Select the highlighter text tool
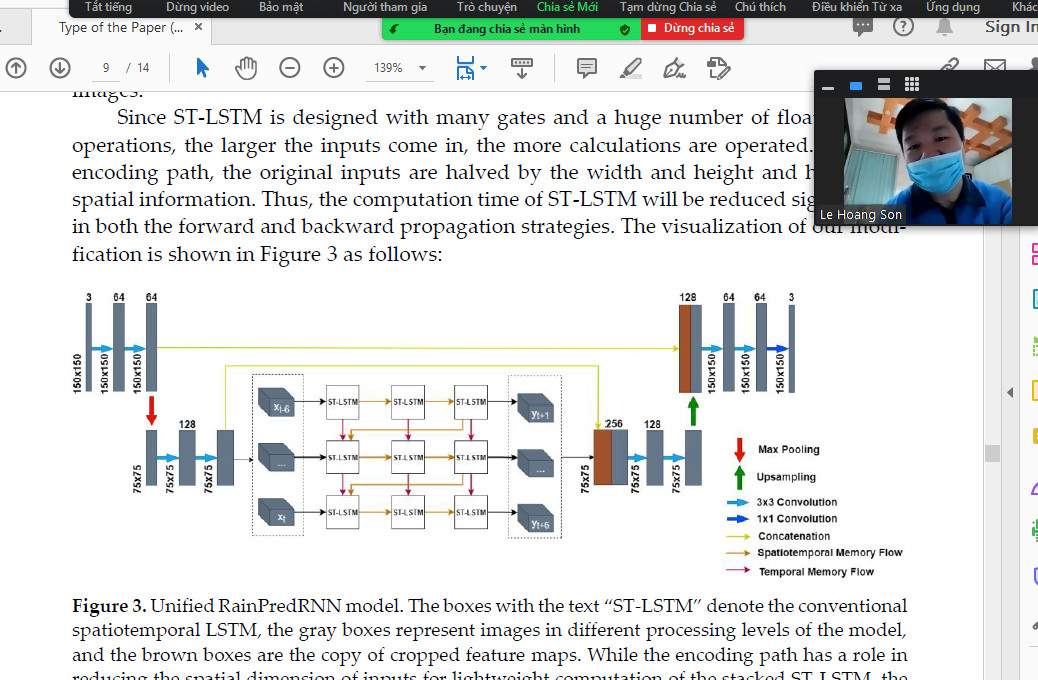 pos(631,68)
